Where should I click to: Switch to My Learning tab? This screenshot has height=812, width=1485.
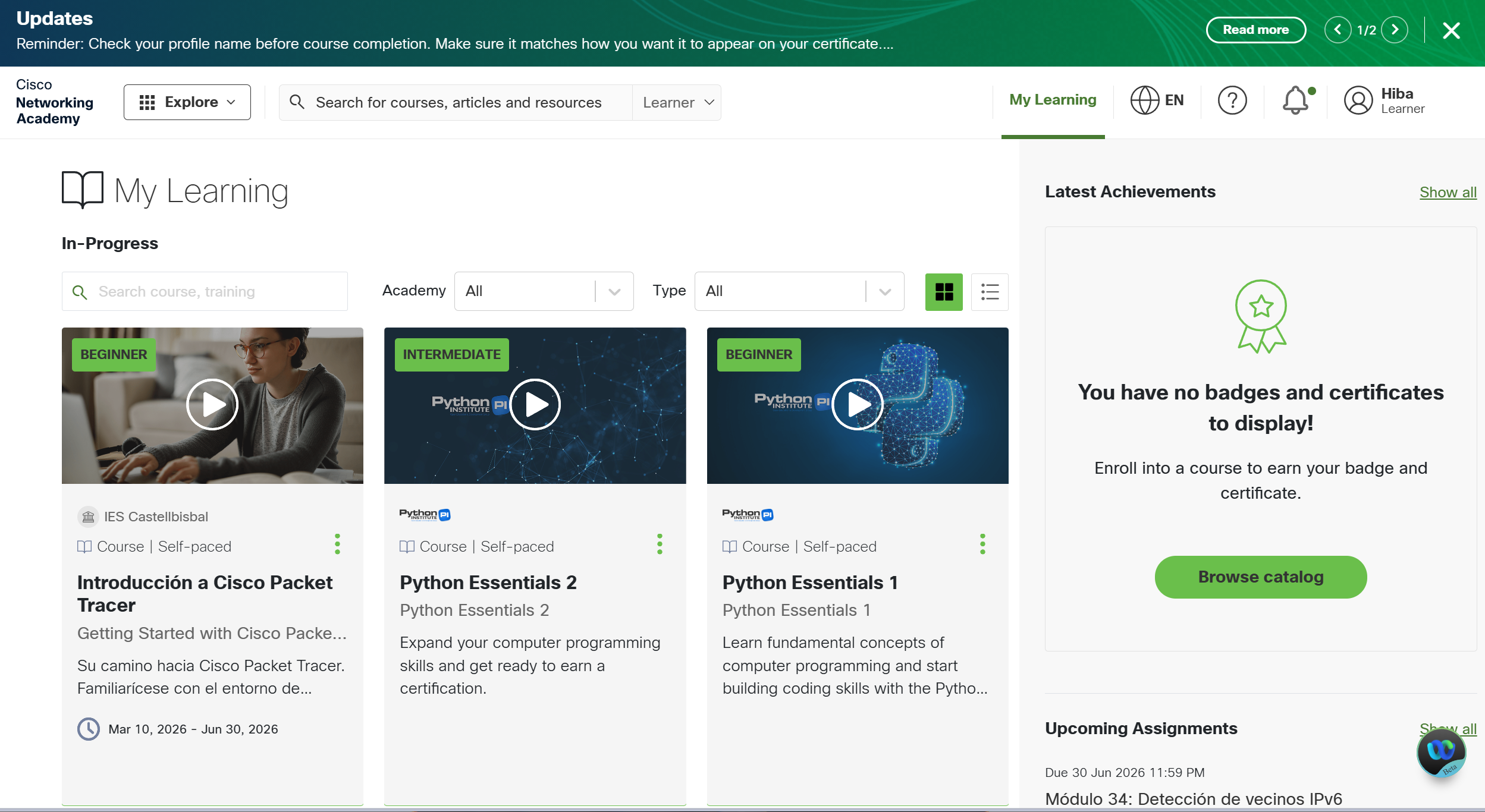click(1053, 100)
